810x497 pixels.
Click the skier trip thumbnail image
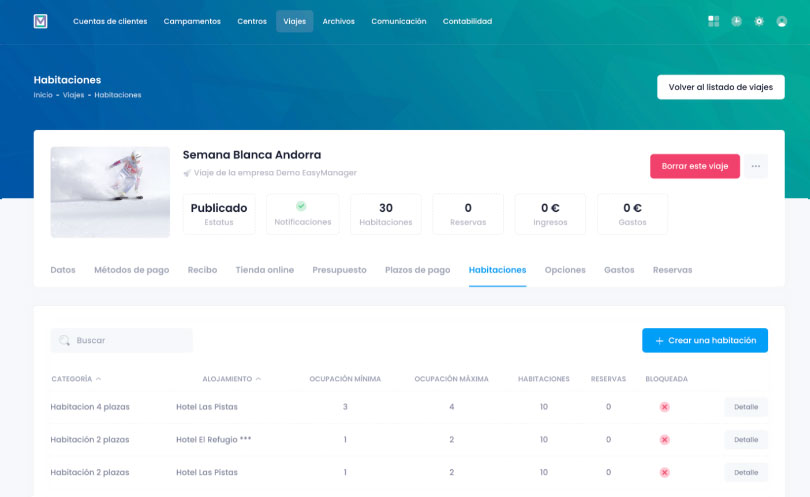click(x=110, y=192)
